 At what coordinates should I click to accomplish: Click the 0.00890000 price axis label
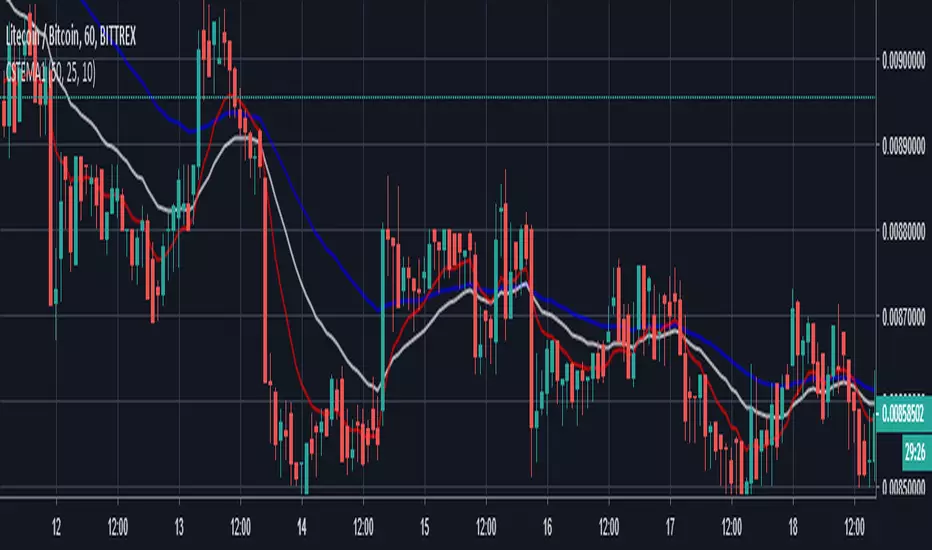tap(903, 146)
